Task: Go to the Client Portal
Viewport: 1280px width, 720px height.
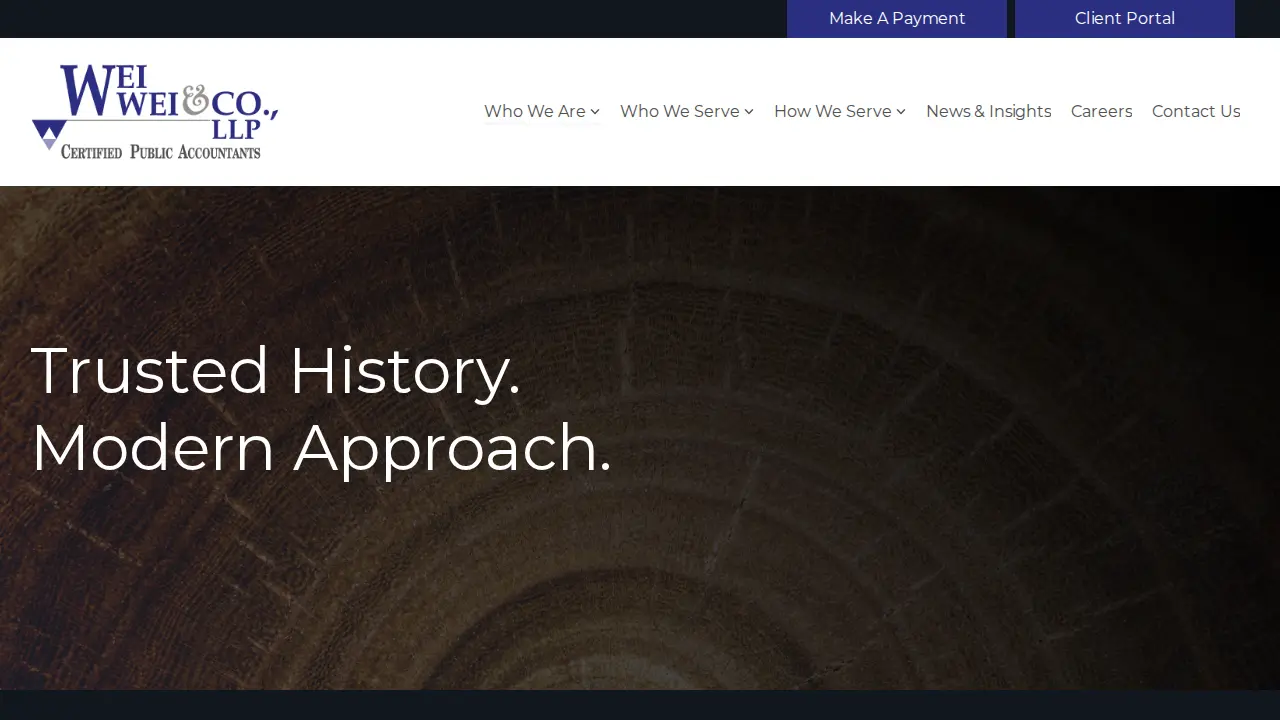Action: click(1125, 19)
